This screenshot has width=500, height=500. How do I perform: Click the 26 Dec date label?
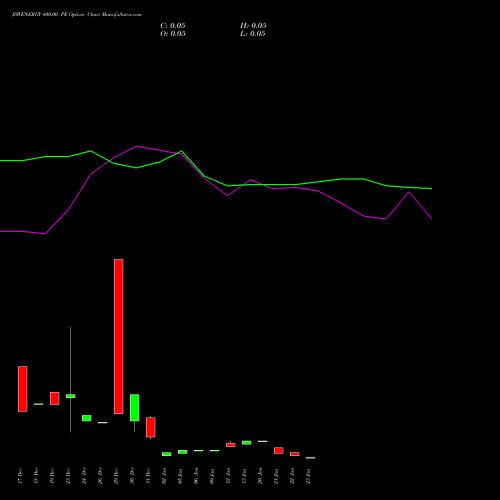100,476
